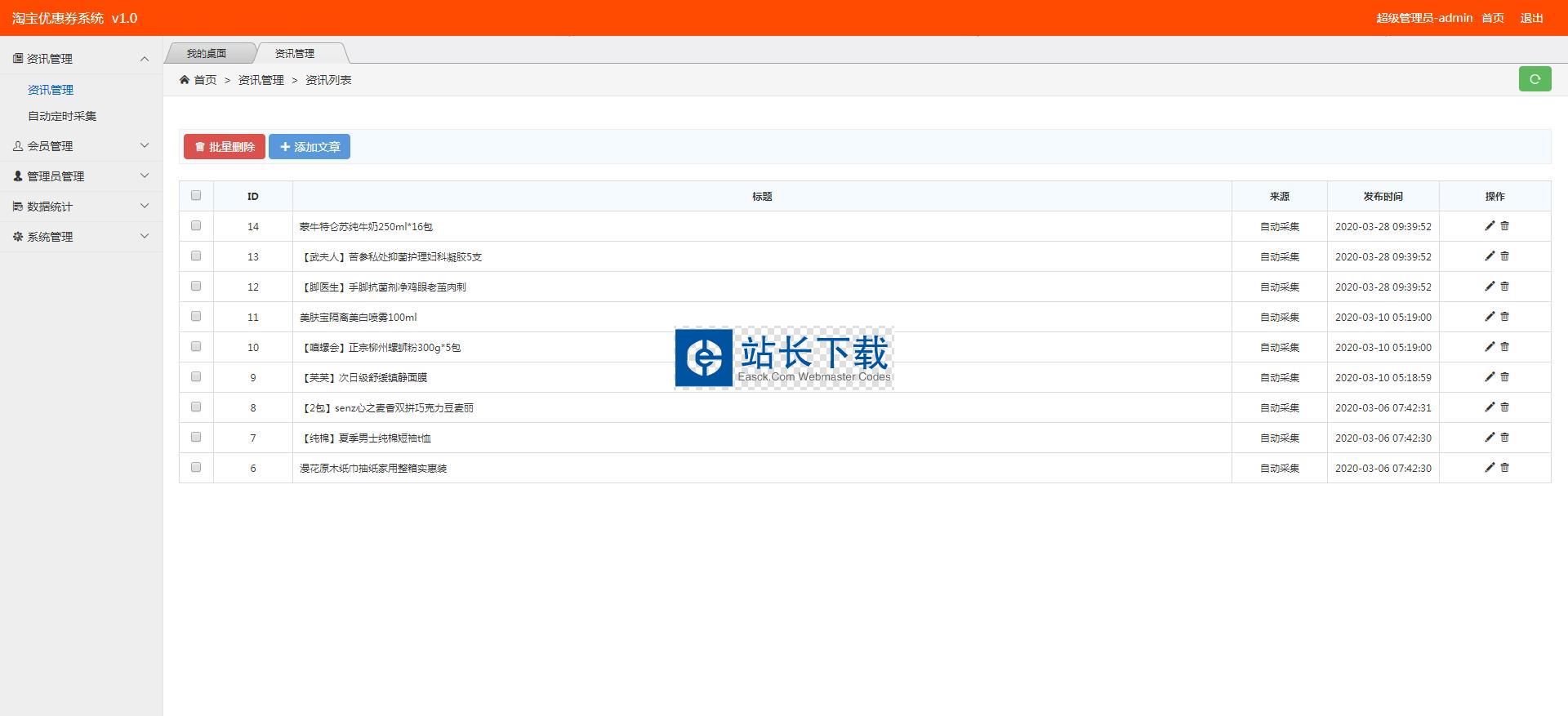
Task: Delete the article with ID 8
Action: pos(1504,407)
